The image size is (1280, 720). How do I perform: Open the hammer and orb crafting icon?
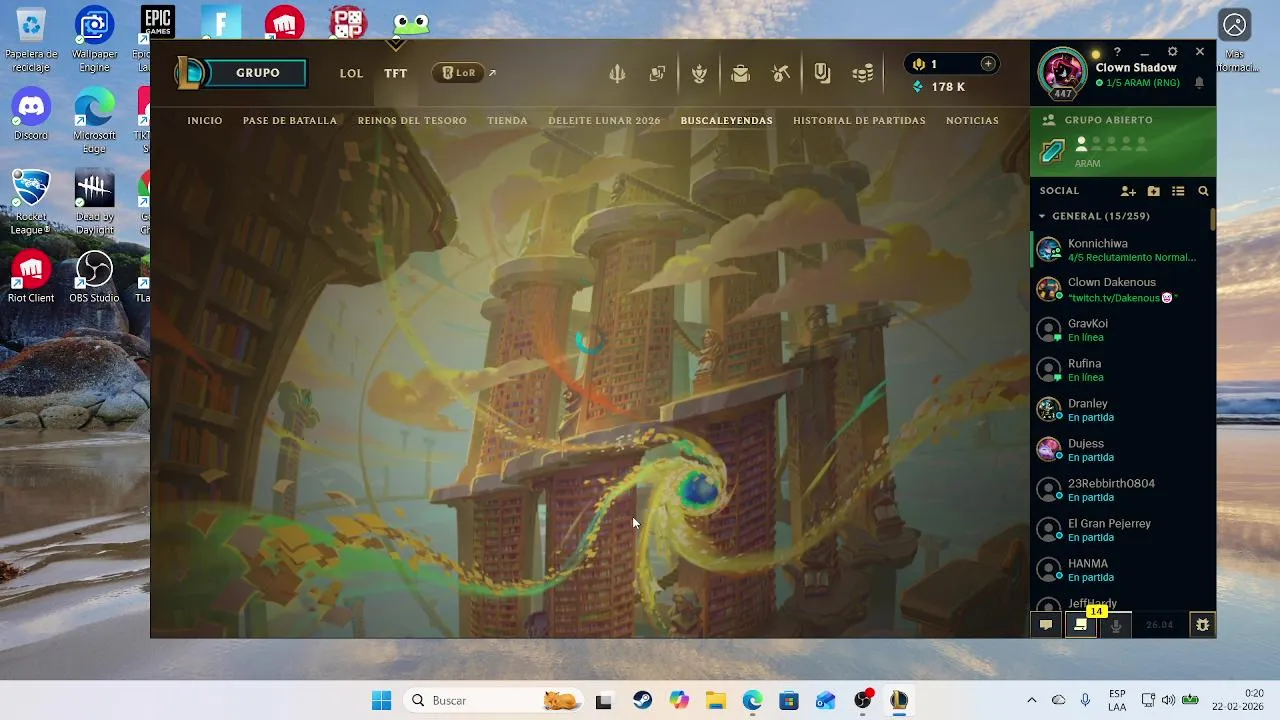pyautogui.click(x=781, y=73)
